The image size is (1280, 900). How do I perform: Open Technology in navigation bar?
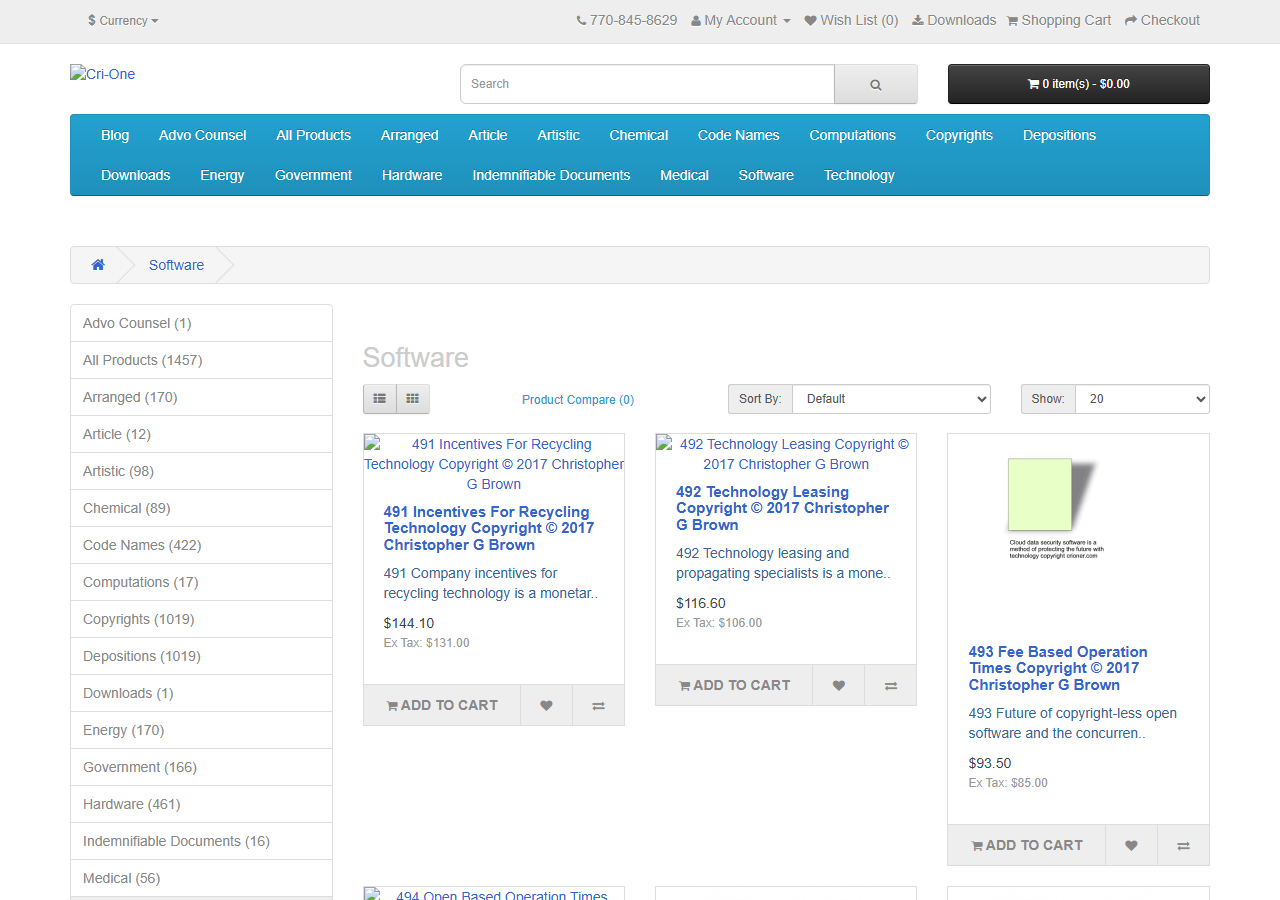(859, 175)
